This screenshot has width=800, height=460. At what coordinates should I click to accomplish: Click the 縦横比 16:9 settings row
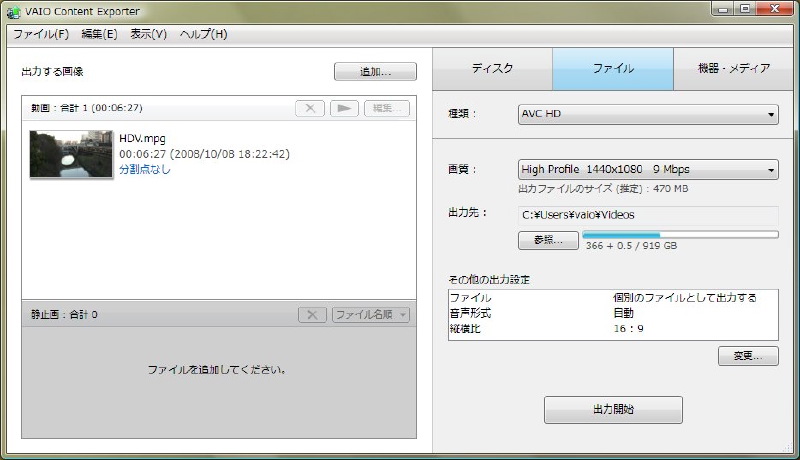[x=613, y=329]
